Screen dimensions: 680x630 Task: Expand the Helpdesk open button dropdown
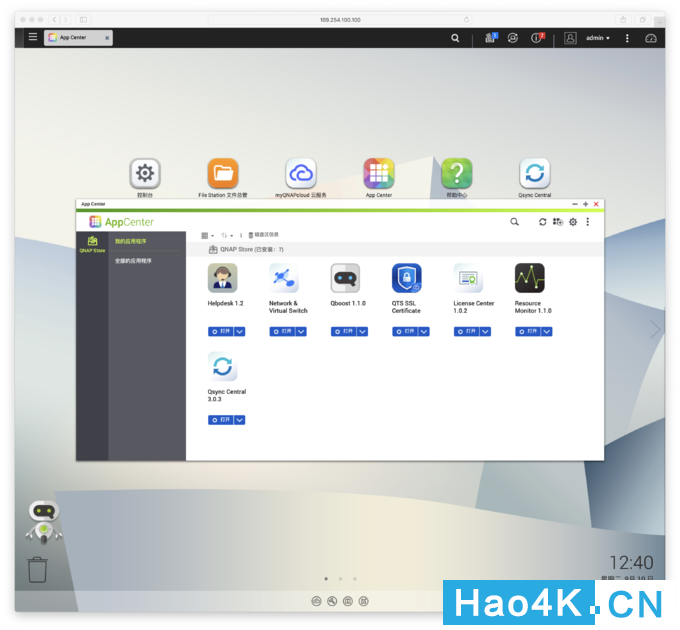point(240,332)
